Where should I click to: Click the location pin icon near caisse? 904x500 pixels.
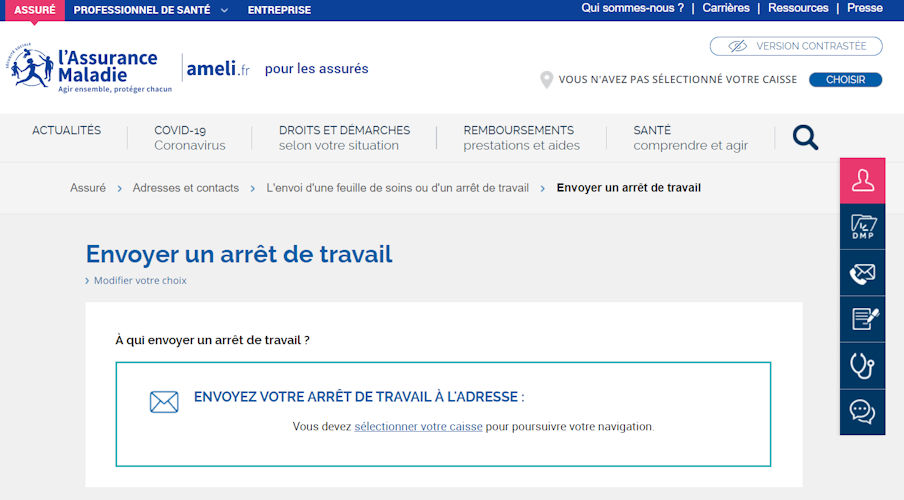coord(546,80)
